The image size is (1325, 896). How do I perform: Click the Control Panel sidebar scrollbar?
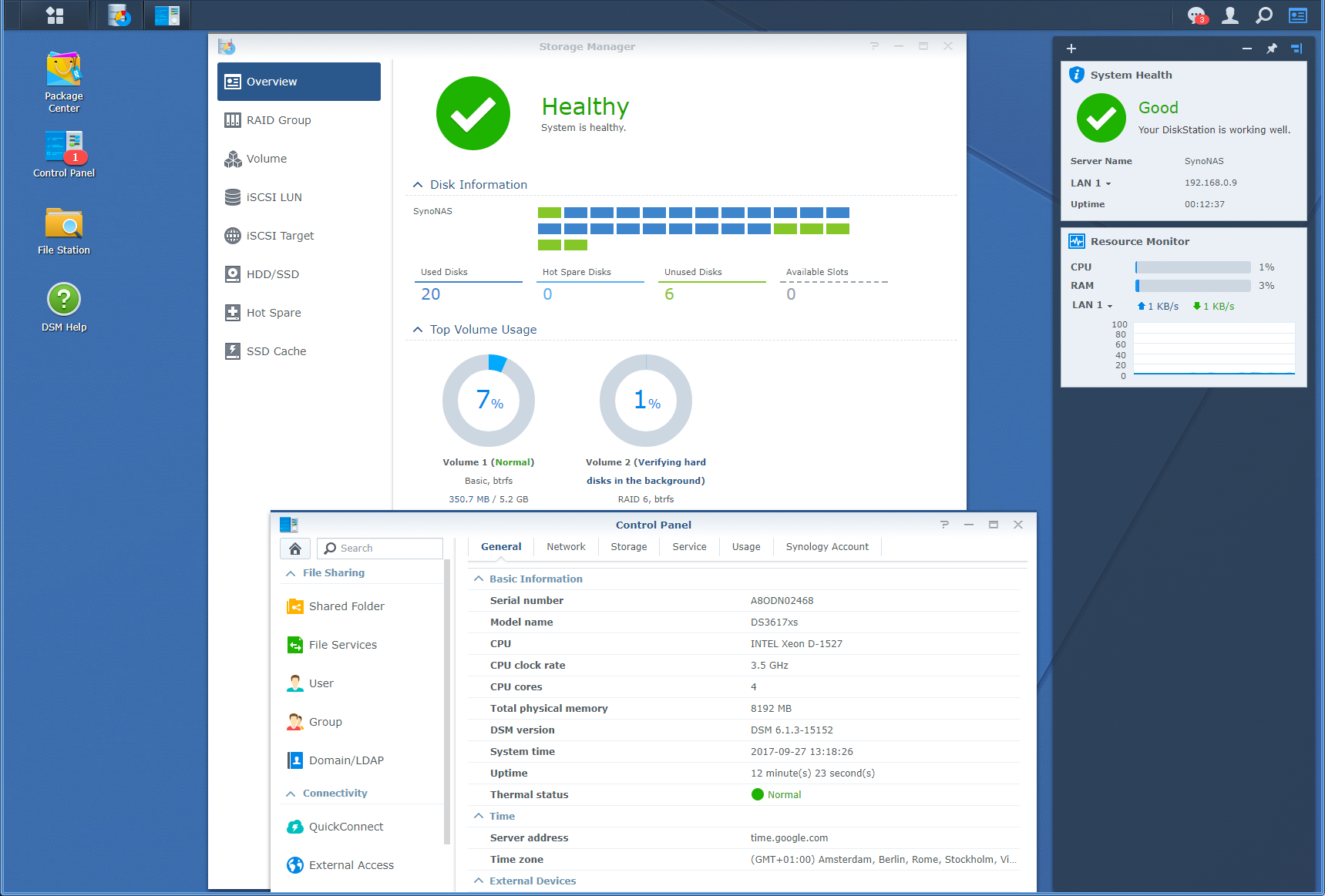447,701
